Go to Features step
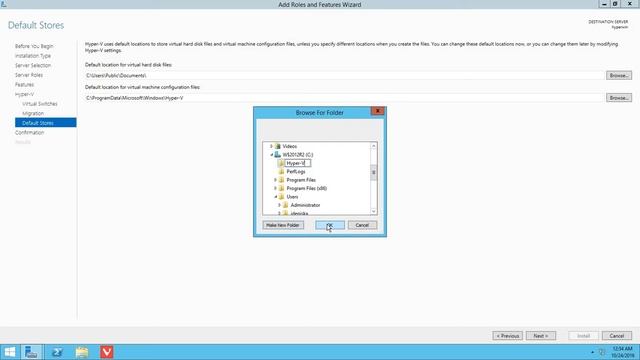640x360 pixels. (24, 84)
